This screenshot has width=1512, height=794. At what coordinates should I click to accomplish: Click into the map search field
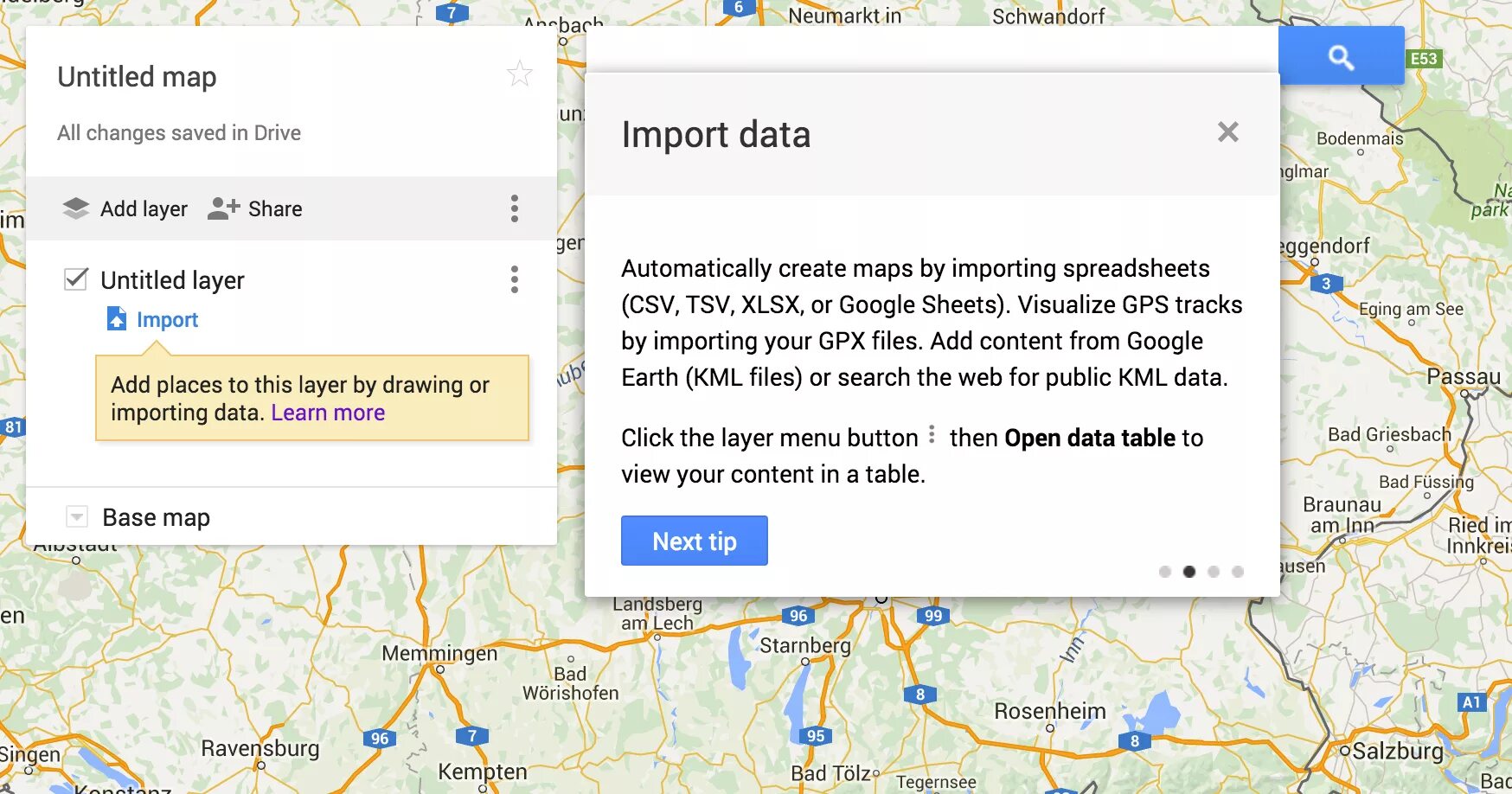(x=932, y=49)
